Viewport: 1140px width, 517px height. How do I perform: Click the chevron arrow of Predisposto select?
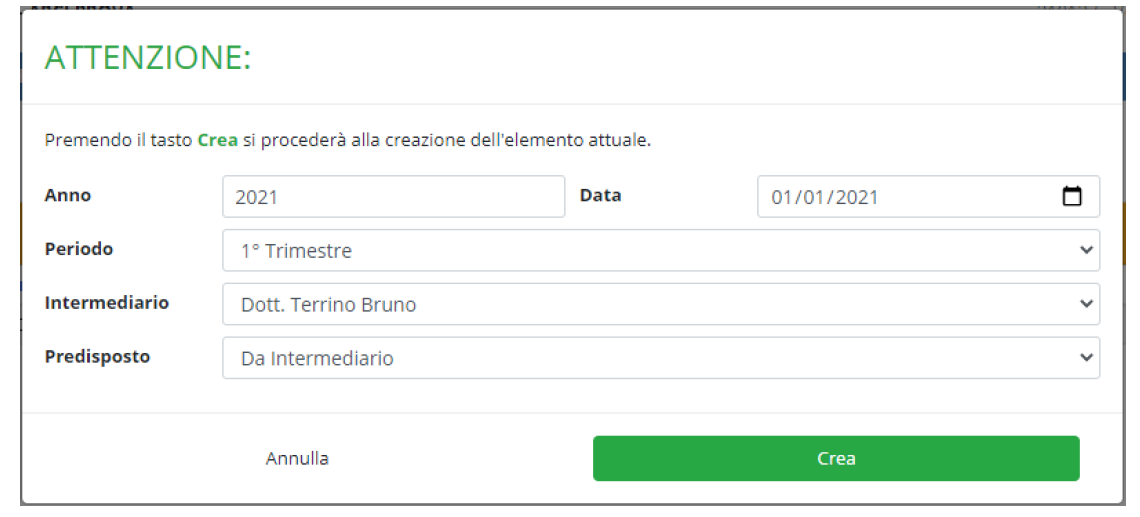pos(1087,358)
